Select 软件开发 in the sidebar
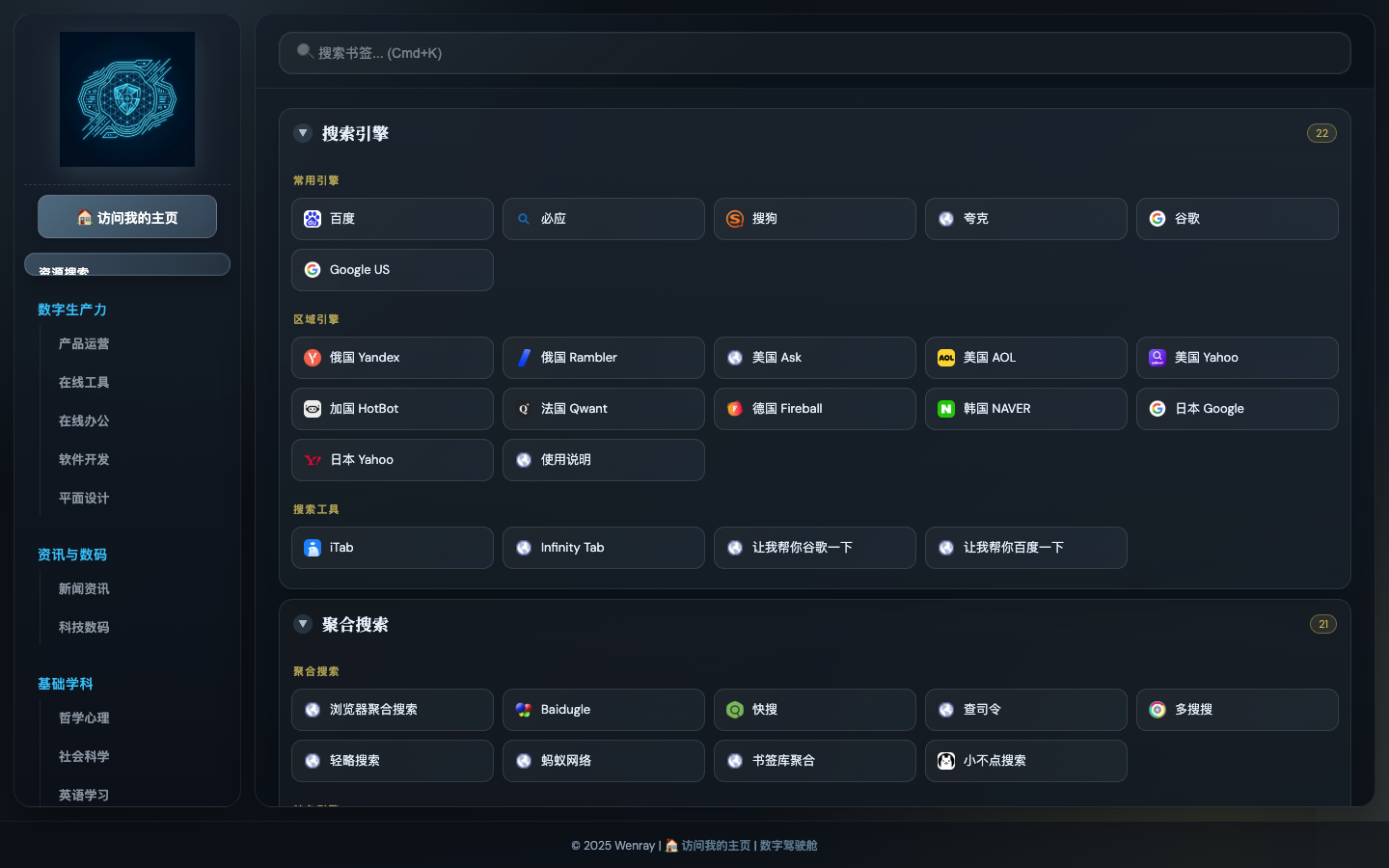This screenshot has height=868, width=1389. pos(84,460)
